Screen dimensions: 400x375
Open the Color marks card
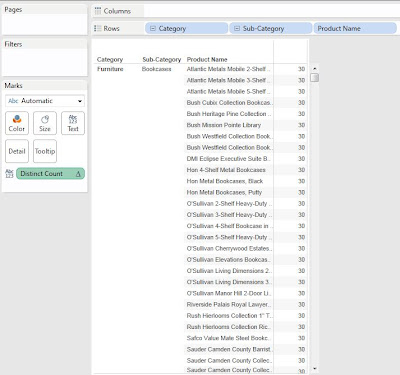coord(17,123)
